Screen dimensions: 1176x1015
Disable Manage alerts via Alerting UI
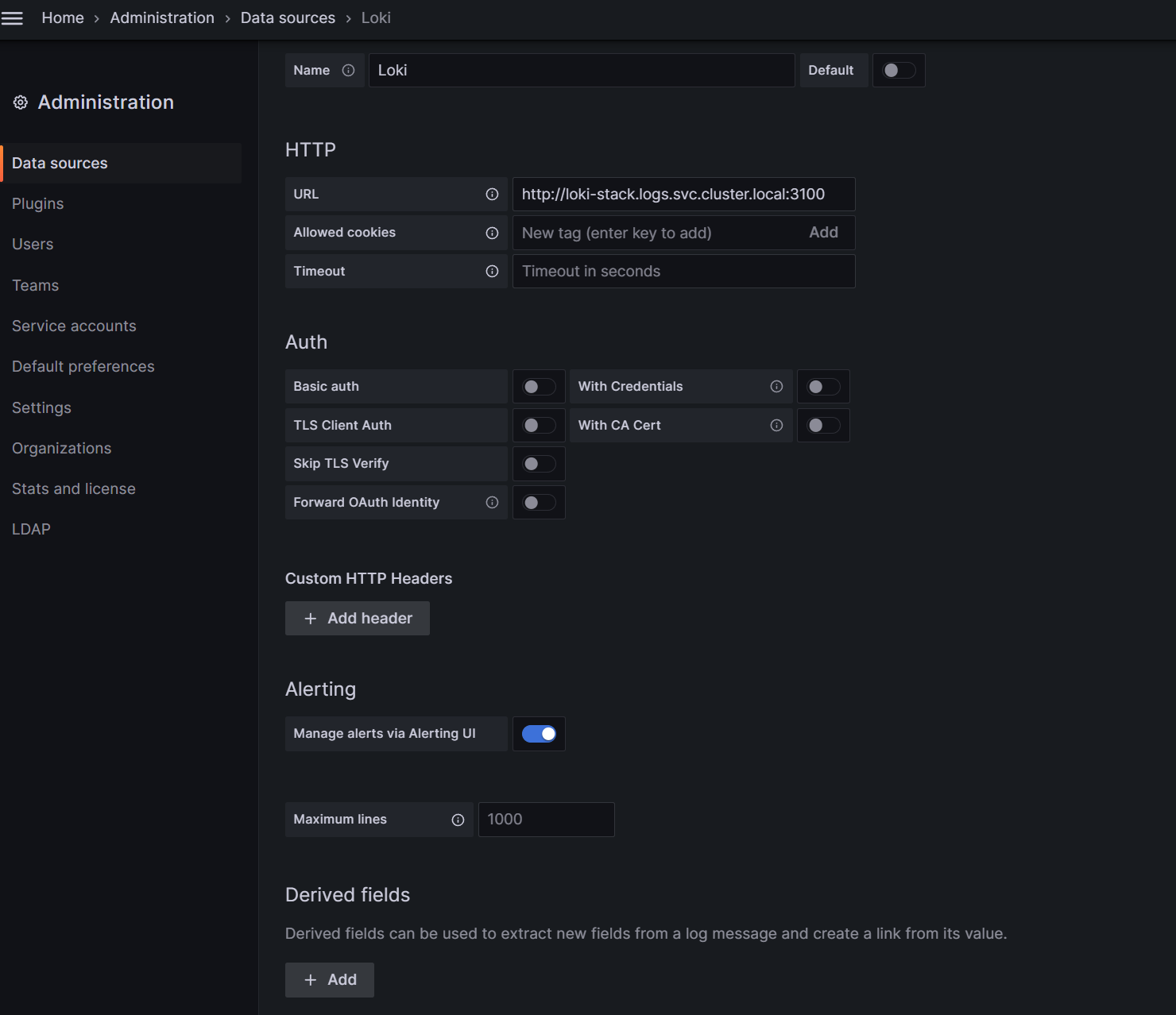pos(539,734)
